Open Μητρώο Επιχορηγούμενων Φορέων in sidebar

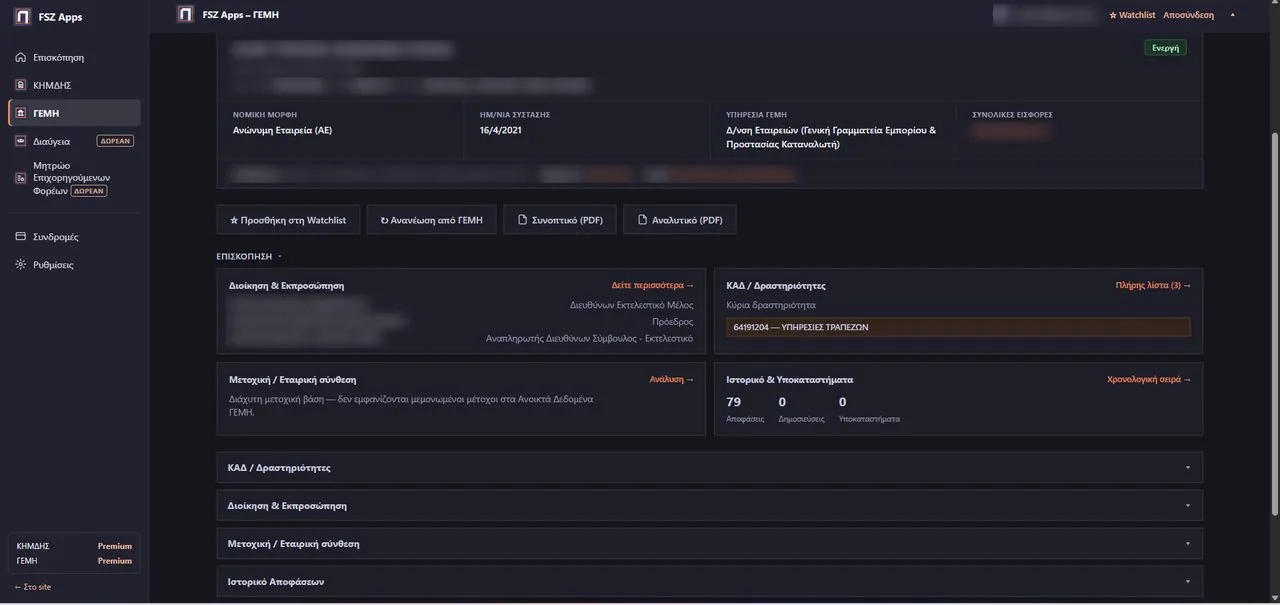coord(74,177)
